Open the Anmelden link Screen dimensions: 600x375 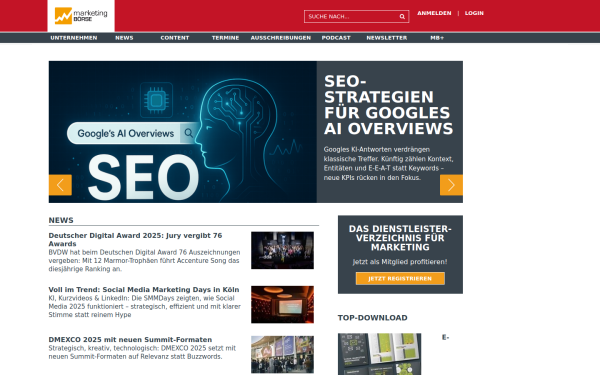click(434, 13)
